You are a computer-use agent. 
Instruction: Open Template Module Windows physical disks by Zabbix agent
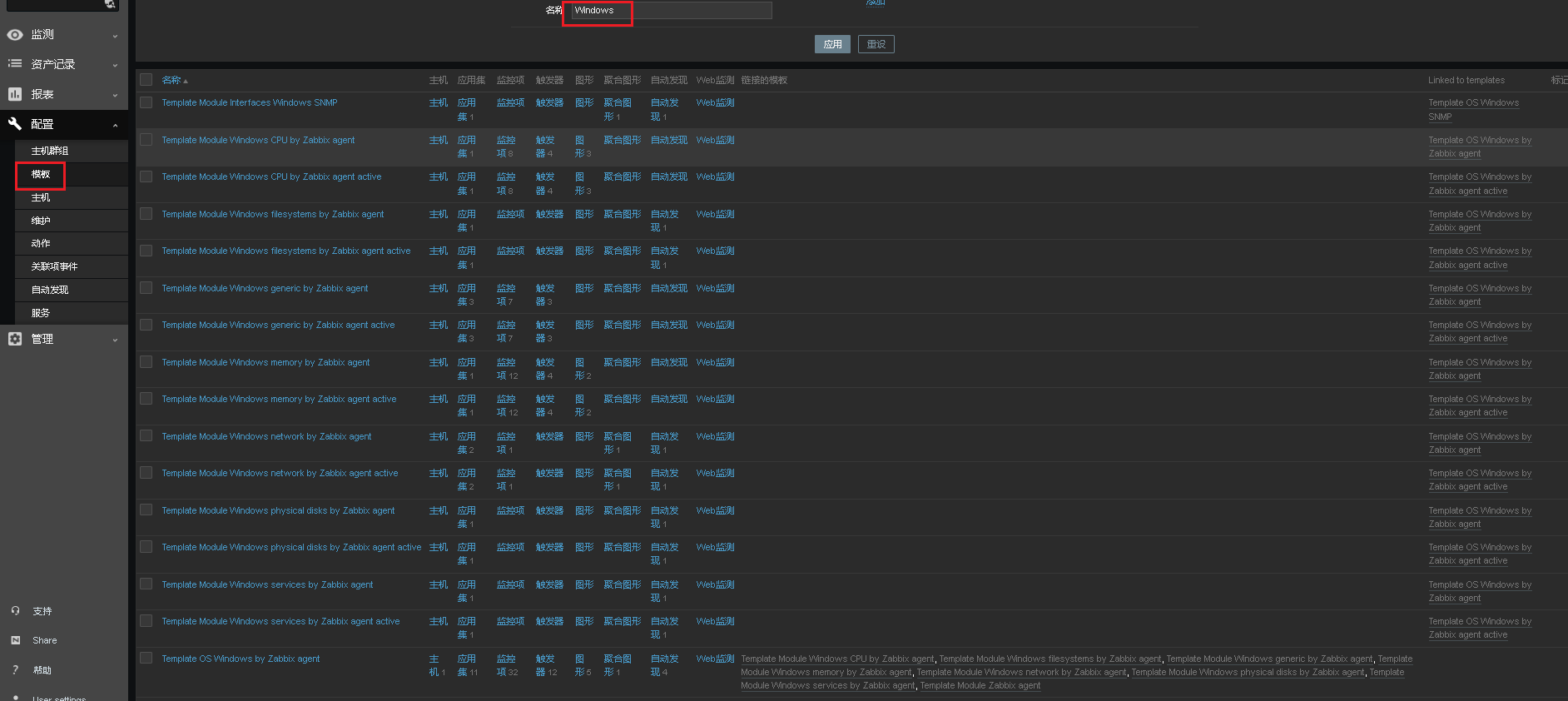click(278, 510)
